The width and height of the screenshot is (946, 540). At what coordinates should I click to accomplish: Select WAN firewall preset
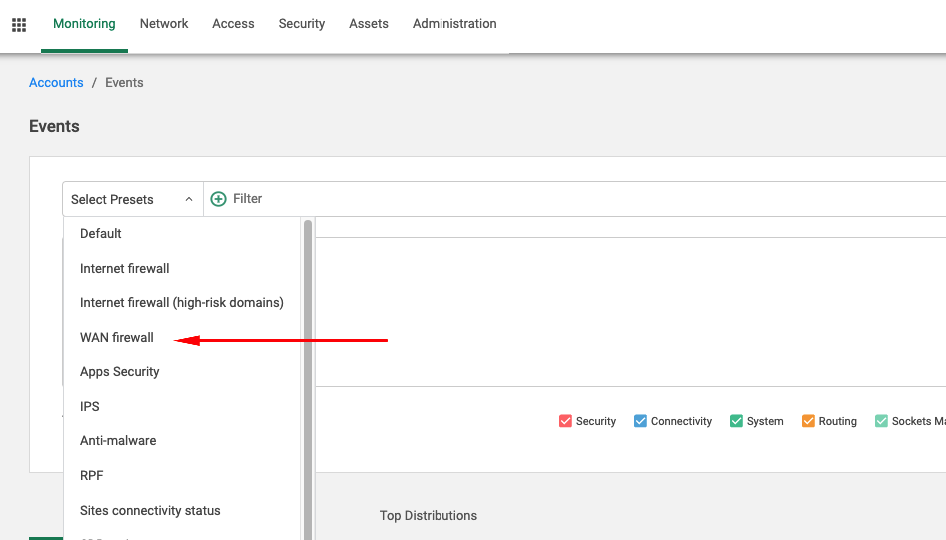(x=117, y=337)
